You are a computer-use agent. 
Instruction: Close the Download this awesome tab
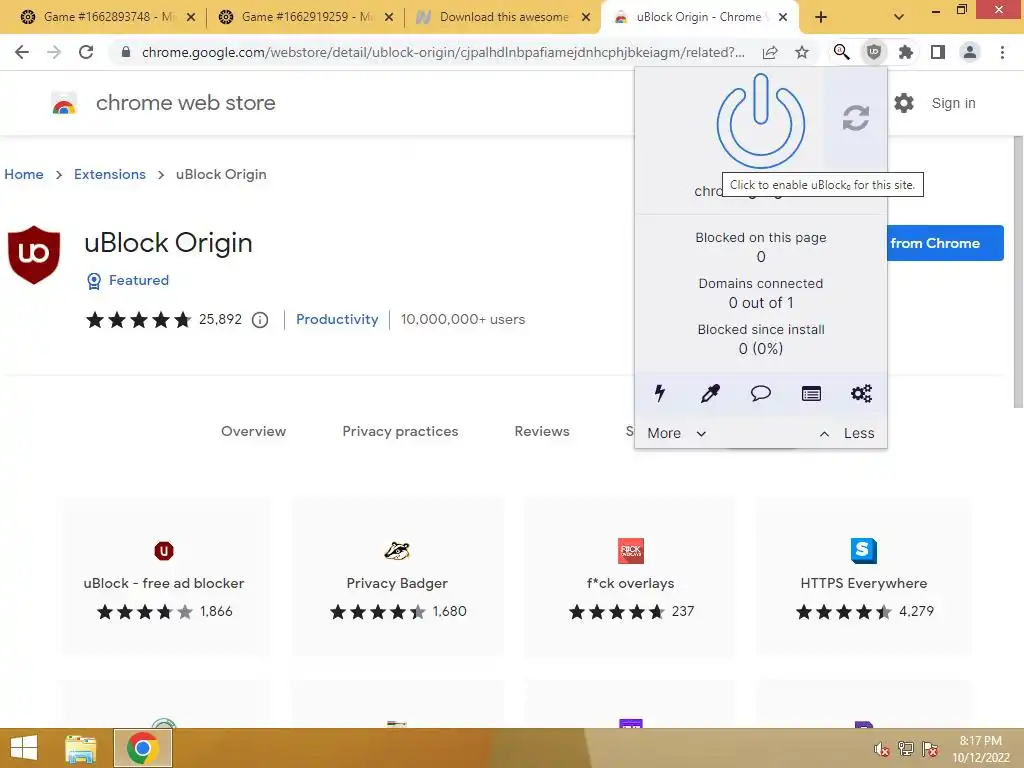click(586, 18)
